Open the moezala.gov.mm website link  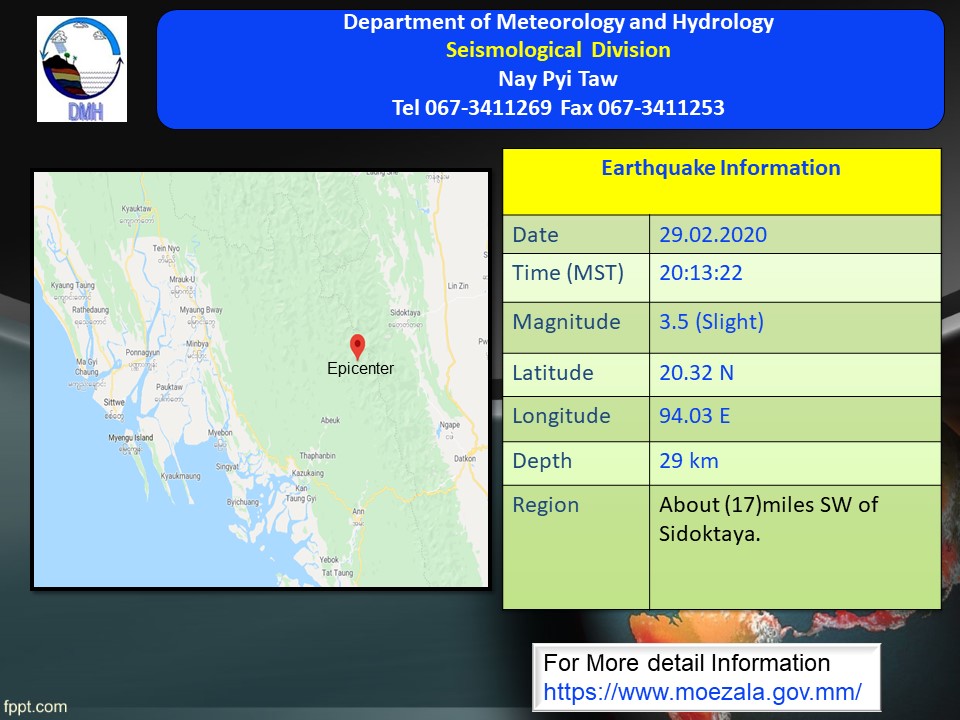pyautogui.click(x=702, y=691)
